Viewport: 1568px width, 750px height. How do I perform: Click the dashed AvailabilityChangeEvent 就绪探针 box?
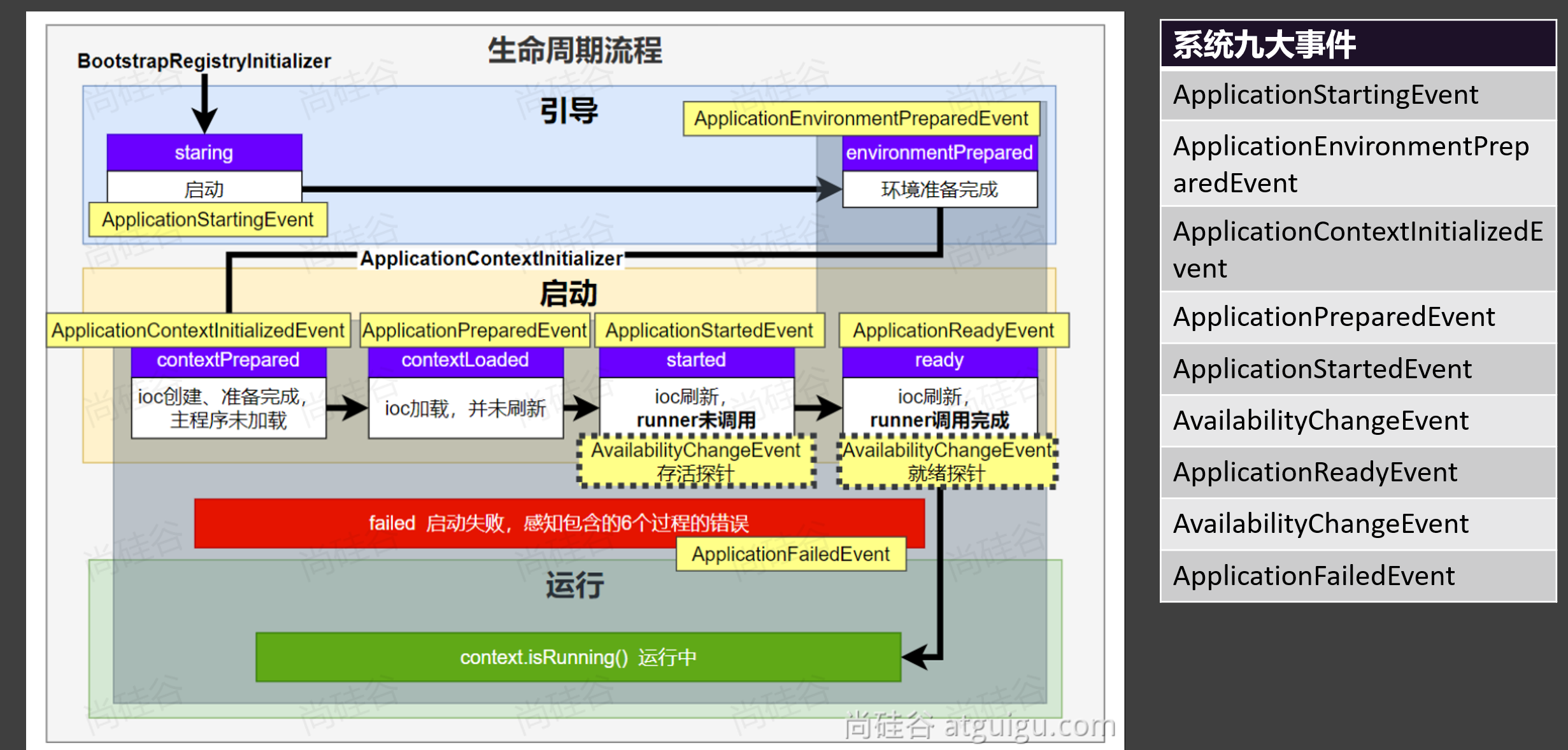tap(947, 462)
